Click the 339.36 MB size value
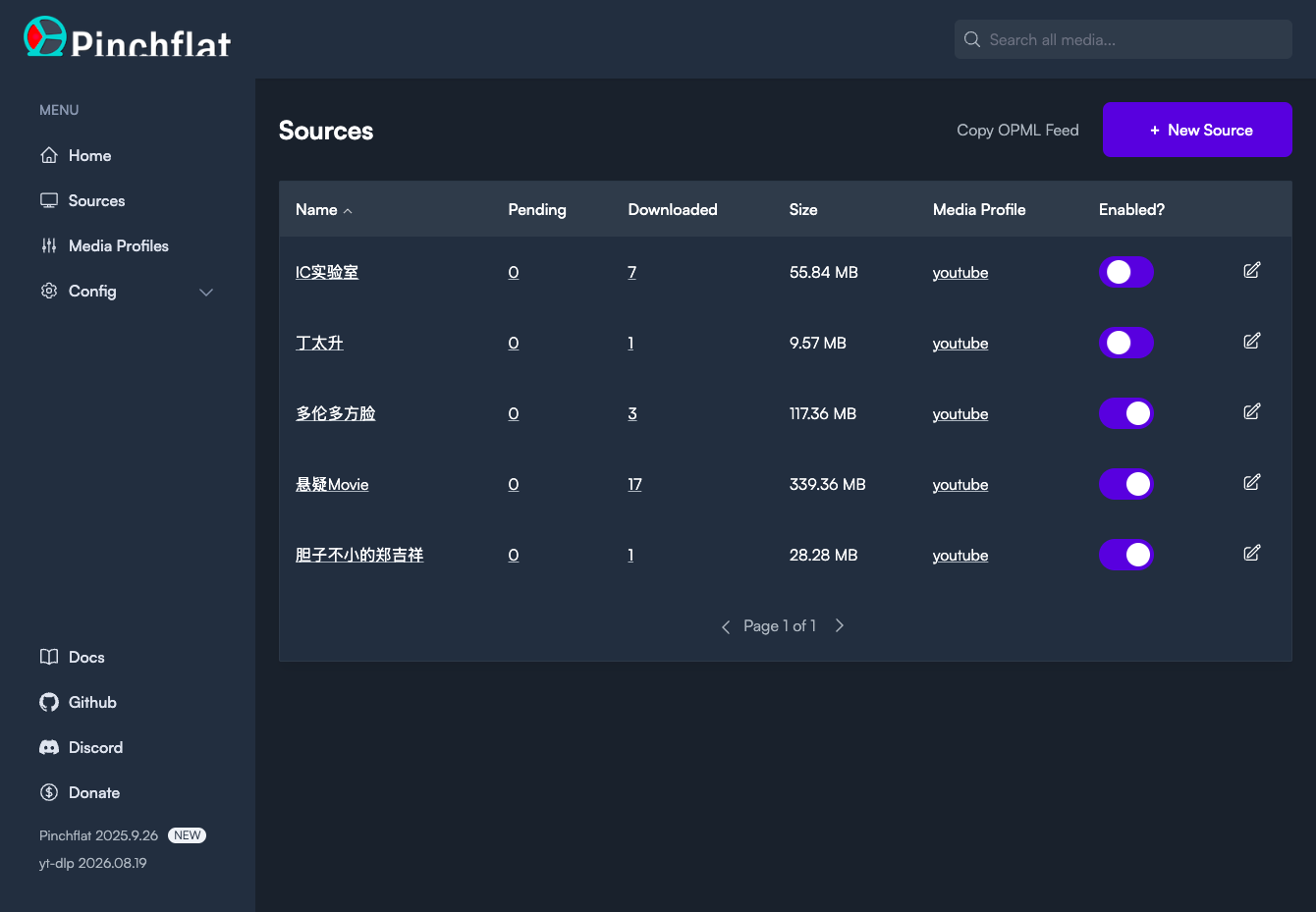Screen dimensions: 1316x912 828,484
